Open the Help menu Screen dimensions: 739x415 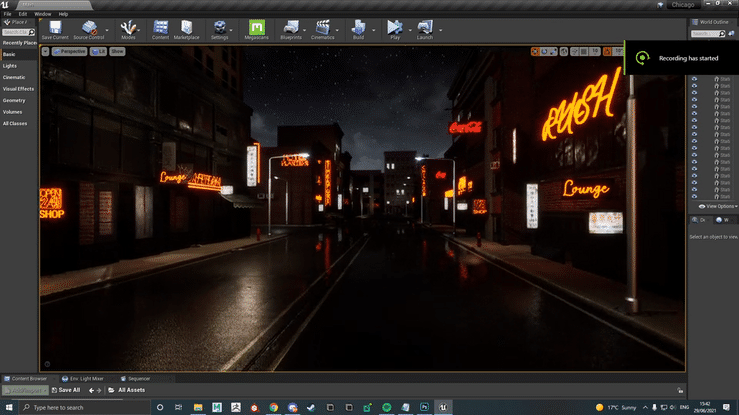pos(63,14)
